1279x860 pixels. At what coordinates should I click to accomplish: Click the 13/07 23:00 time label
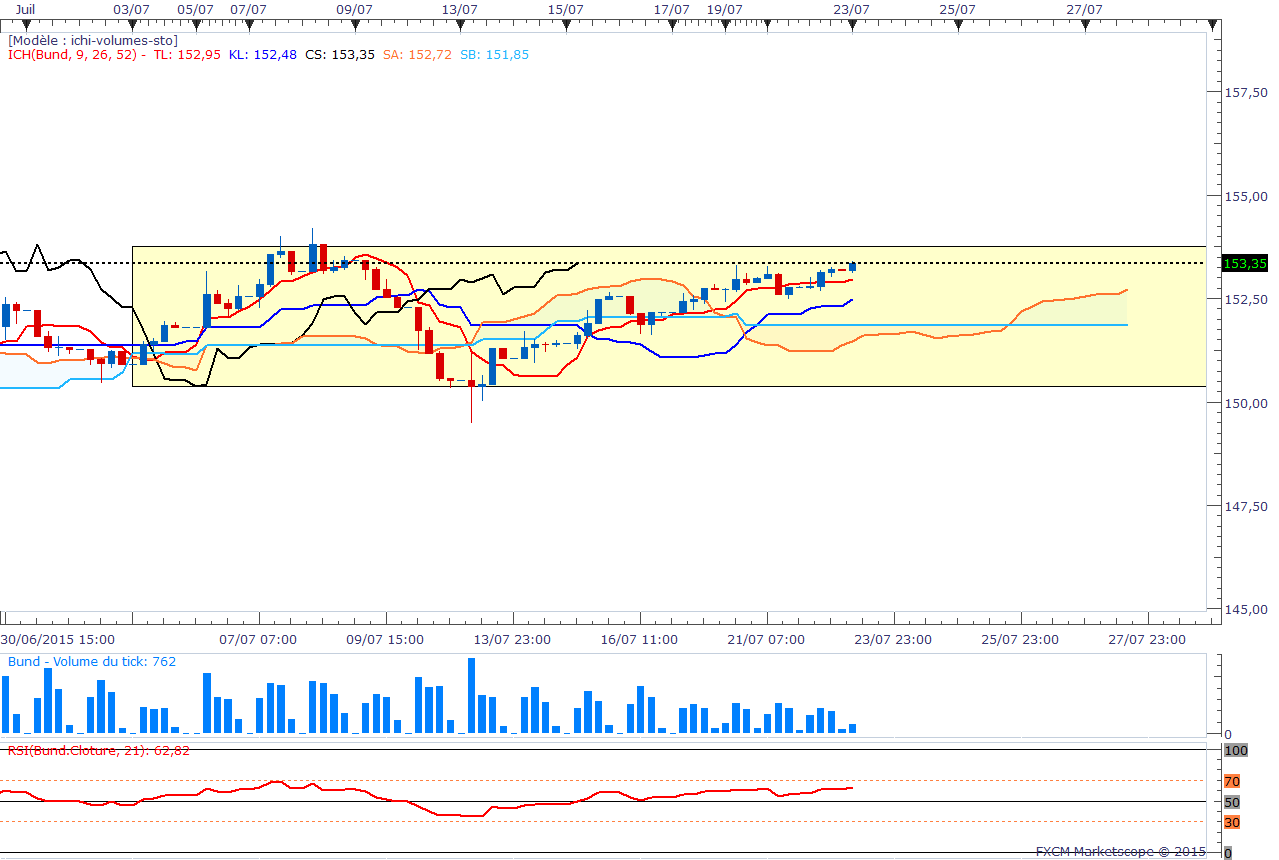click(512, 639)
